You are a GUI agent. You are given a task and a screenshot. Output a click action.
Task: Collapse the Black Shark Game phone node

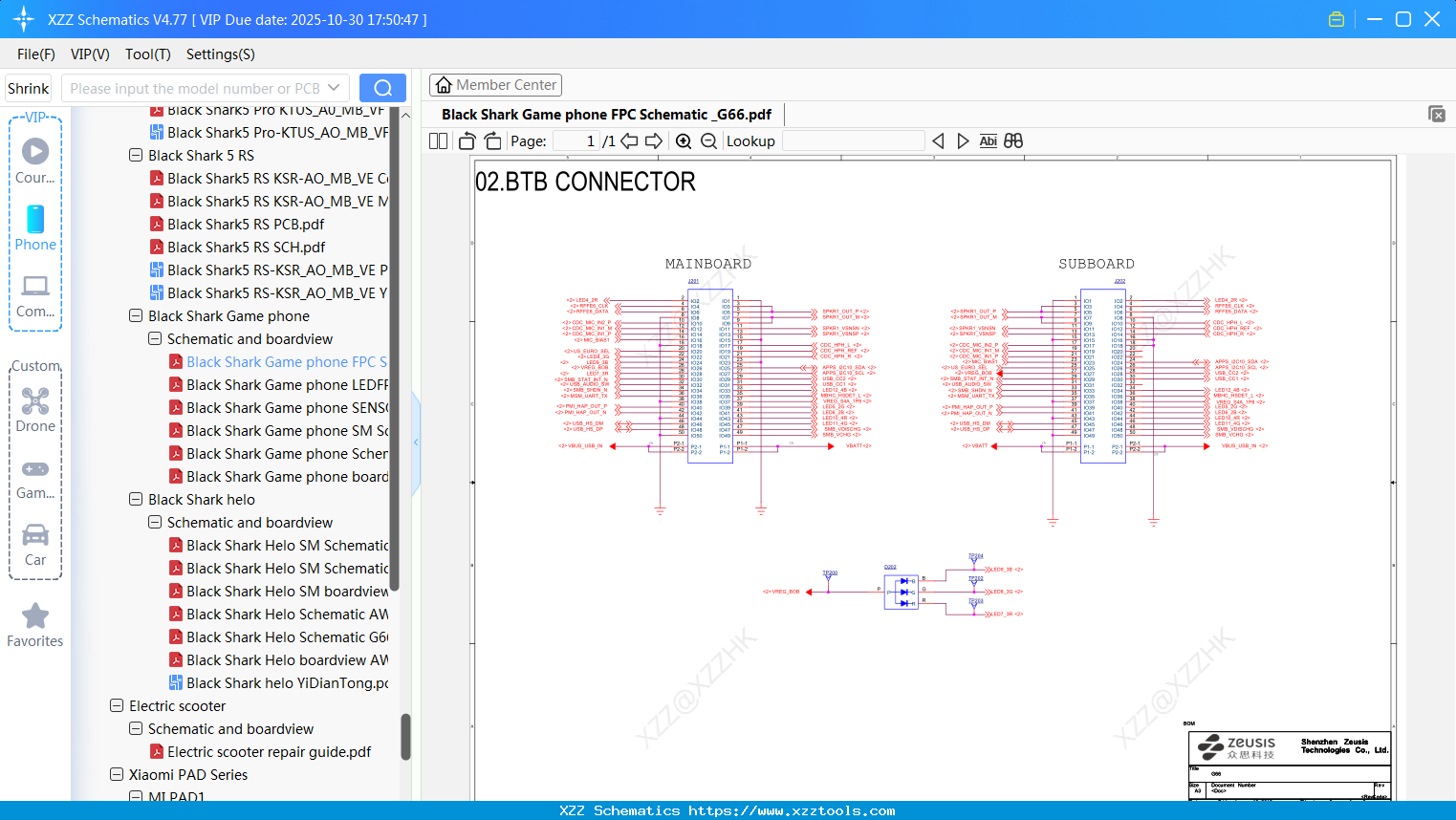[136, 316]
